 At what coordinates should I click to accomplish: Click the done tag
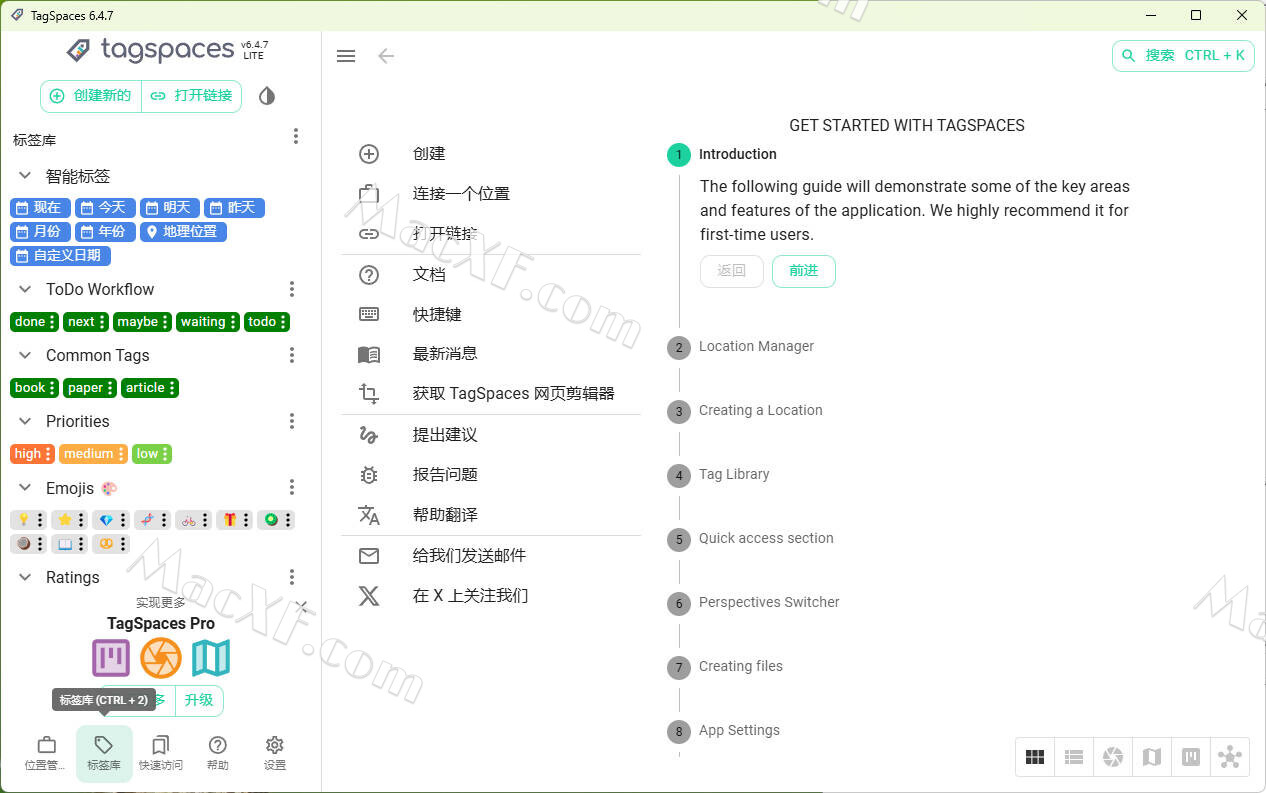point(34,322)
